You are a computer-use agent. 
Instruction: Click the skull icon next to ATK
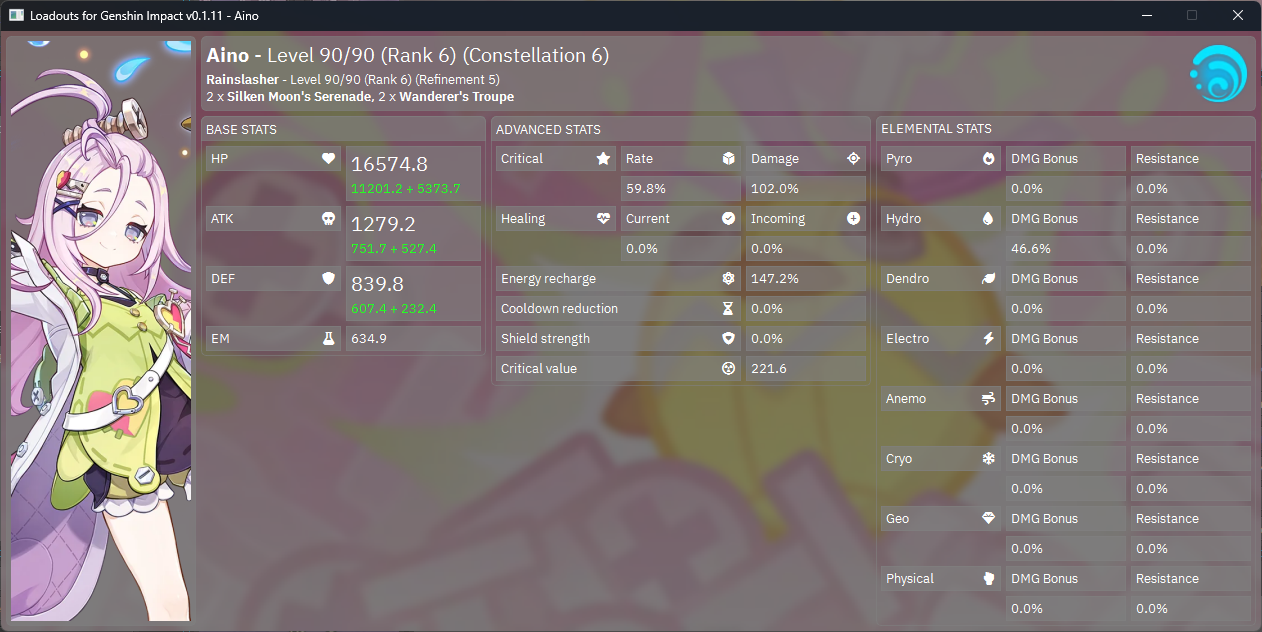tap(328, 219)
